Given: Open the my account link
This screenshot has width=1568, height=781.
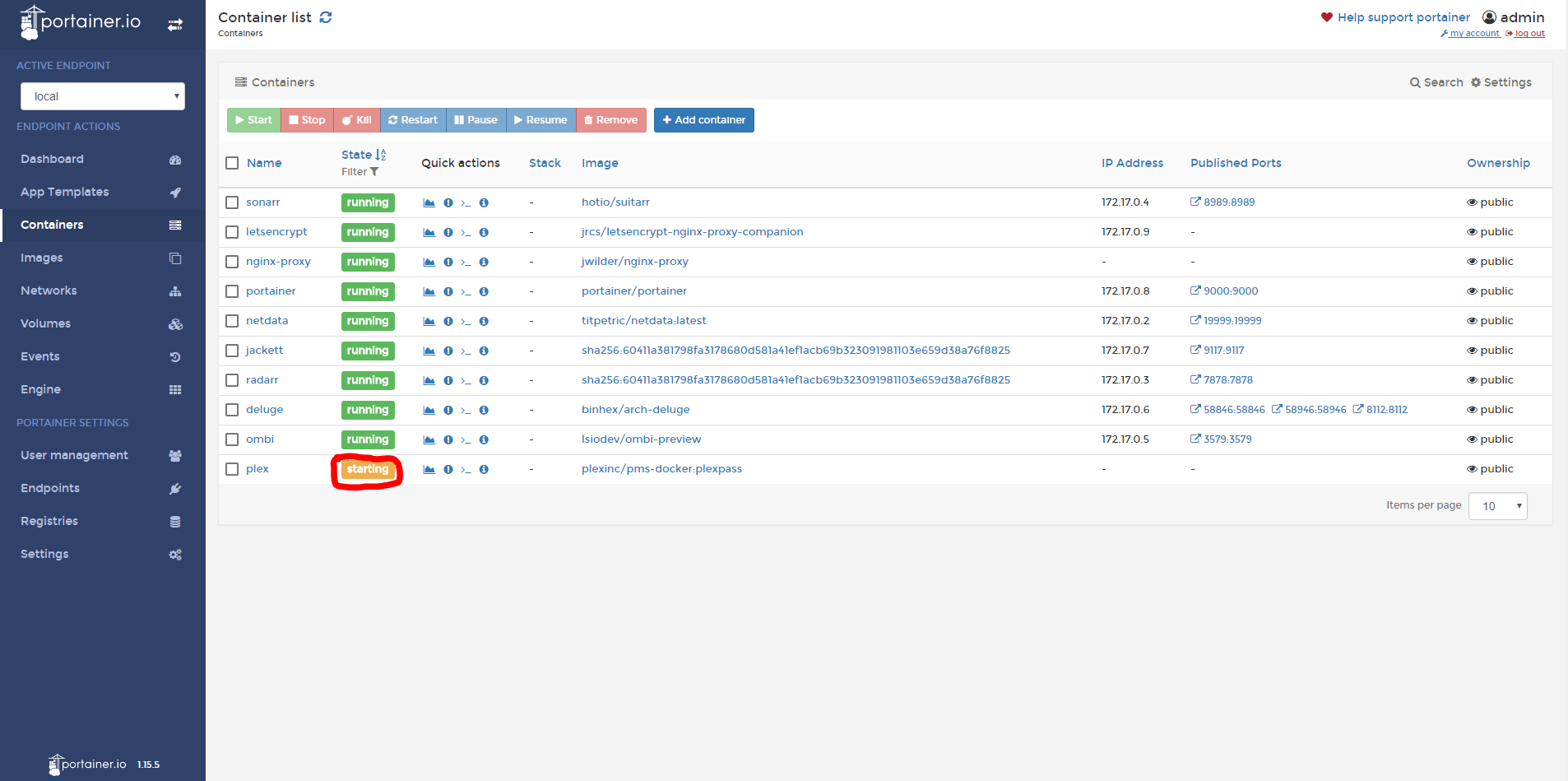Looking at the screenshot, I should 1470,34.
